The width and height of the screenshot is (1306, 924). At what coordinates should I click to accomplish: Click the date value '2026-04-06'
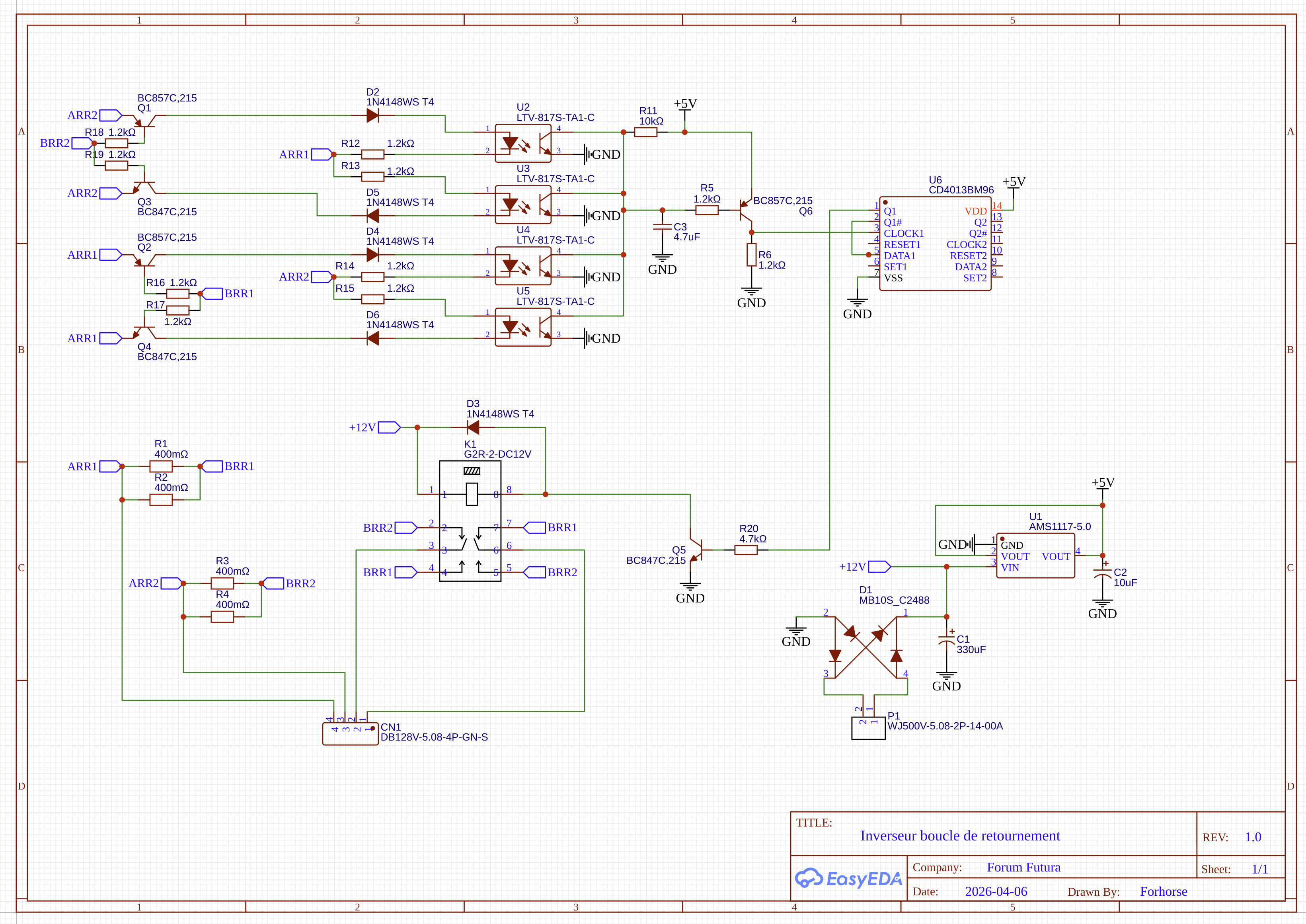pos(996,892)
